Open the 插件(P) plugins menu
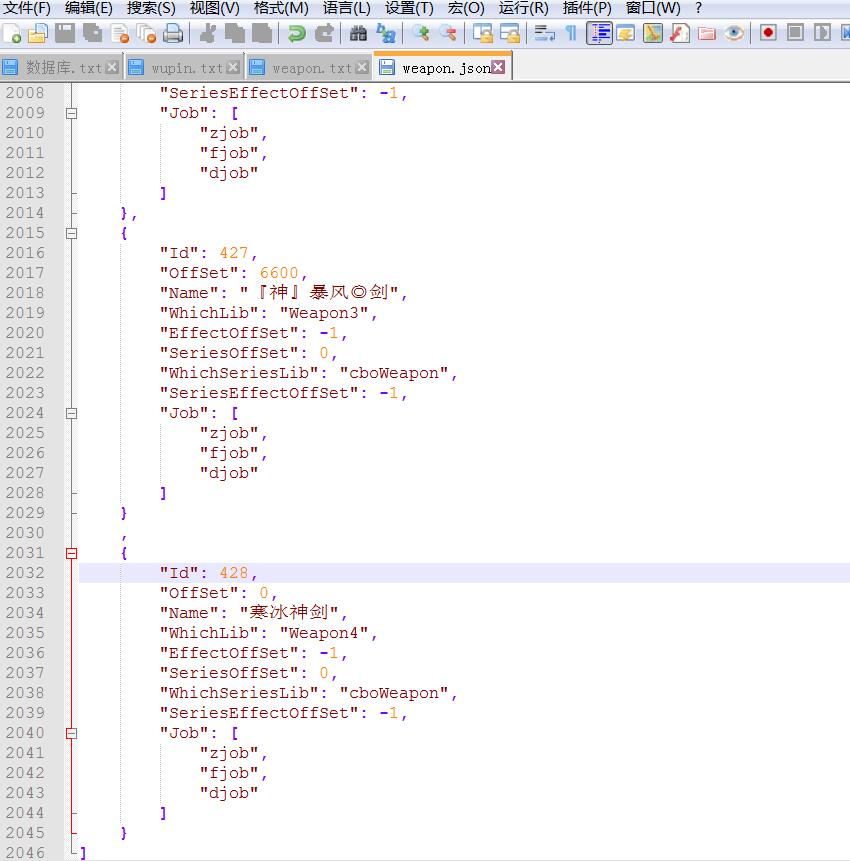The width and height of the screenshot is (850, 861). (x=587, y=8)
